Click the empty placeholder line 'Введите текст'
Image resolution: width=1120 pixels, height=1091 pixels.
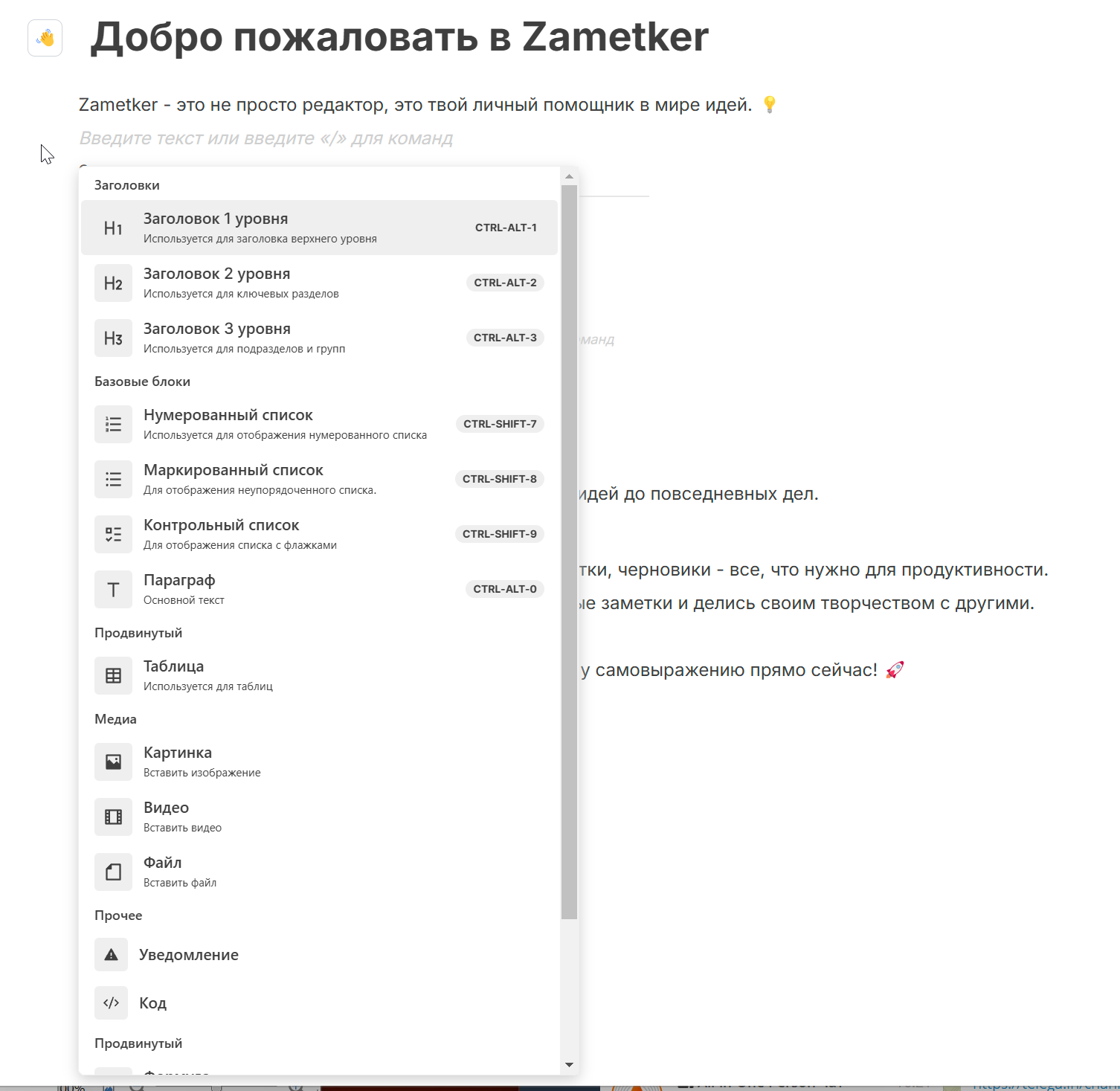(265, 138)
